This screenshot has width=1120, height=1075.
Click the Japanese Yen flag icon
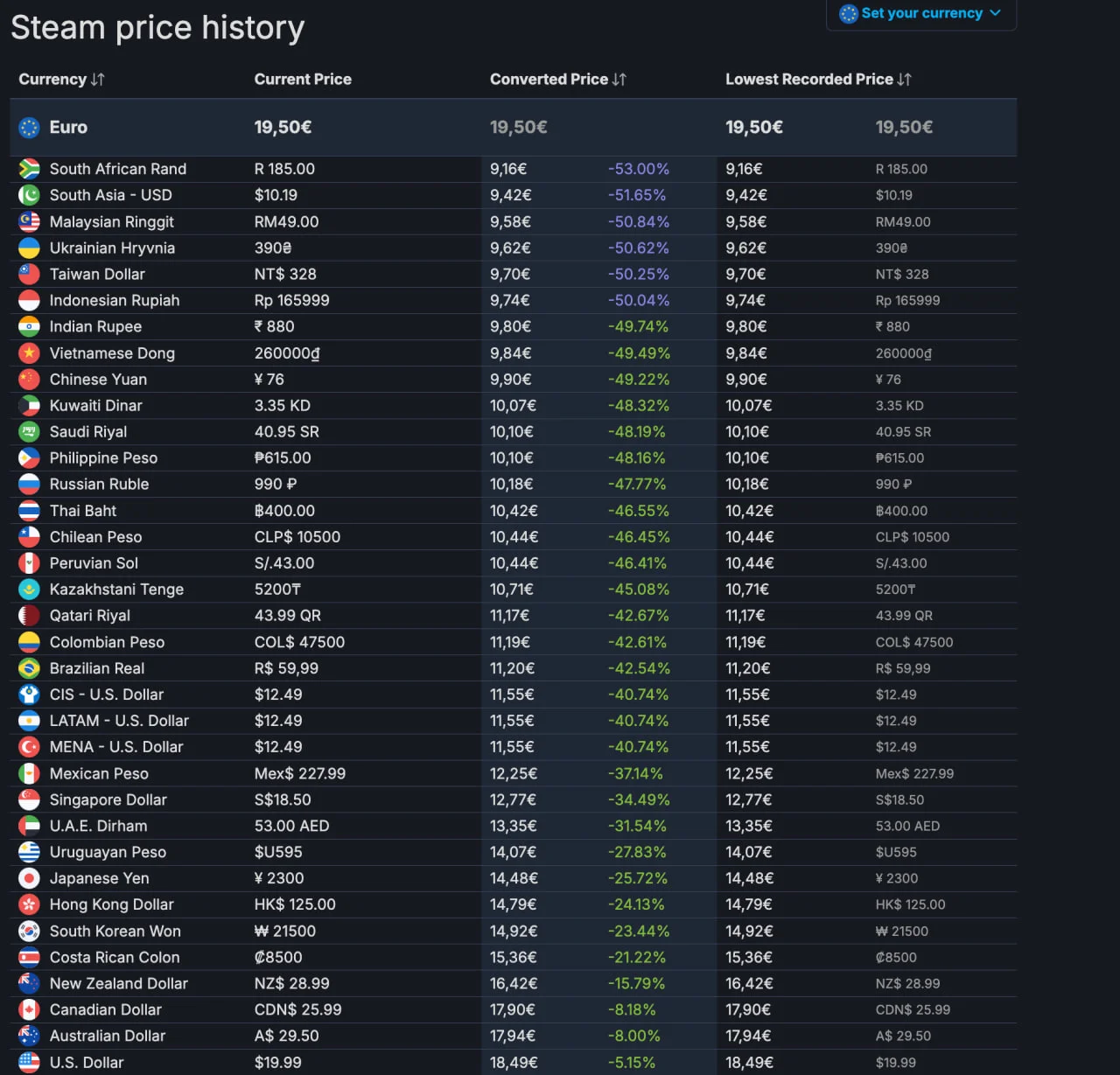coord(30,878)
